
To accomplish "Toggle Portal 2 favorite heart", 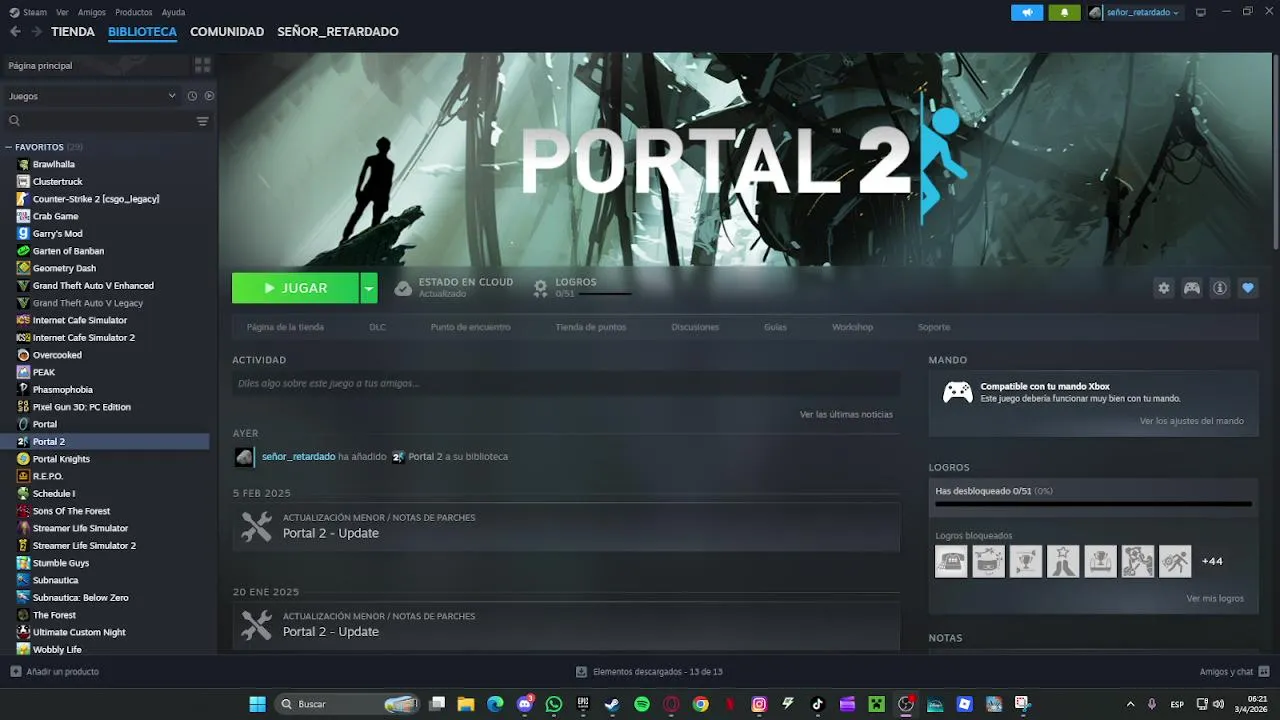I will (1248, 288).
